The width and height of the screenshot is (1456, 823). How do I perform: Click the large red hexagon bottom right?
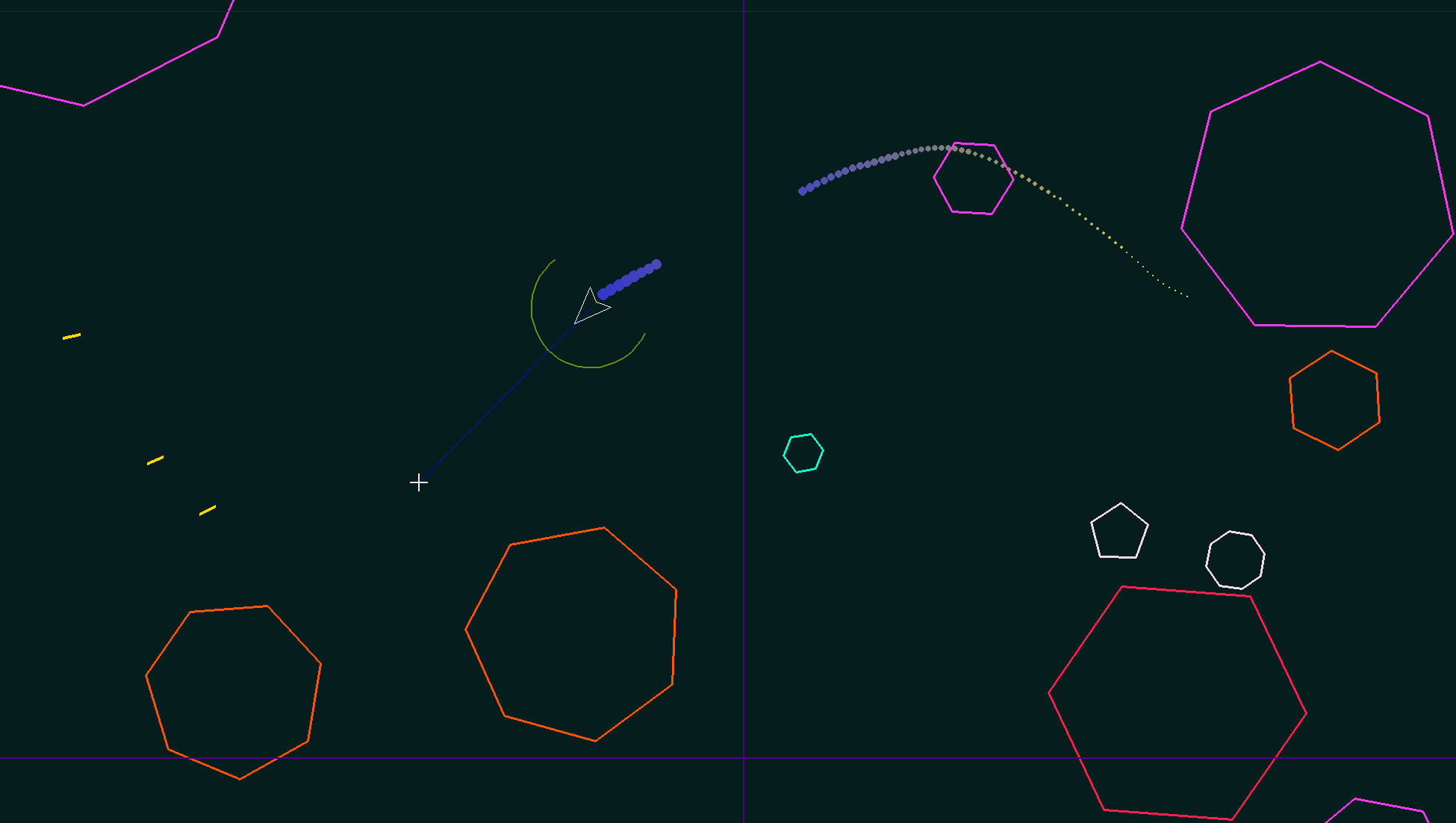pos(1176,702)
